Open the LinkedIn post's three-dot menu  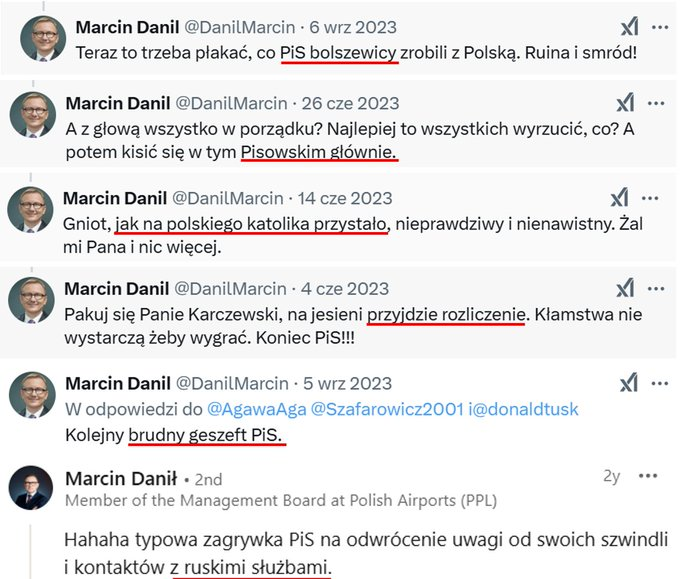tap(651, 476)
